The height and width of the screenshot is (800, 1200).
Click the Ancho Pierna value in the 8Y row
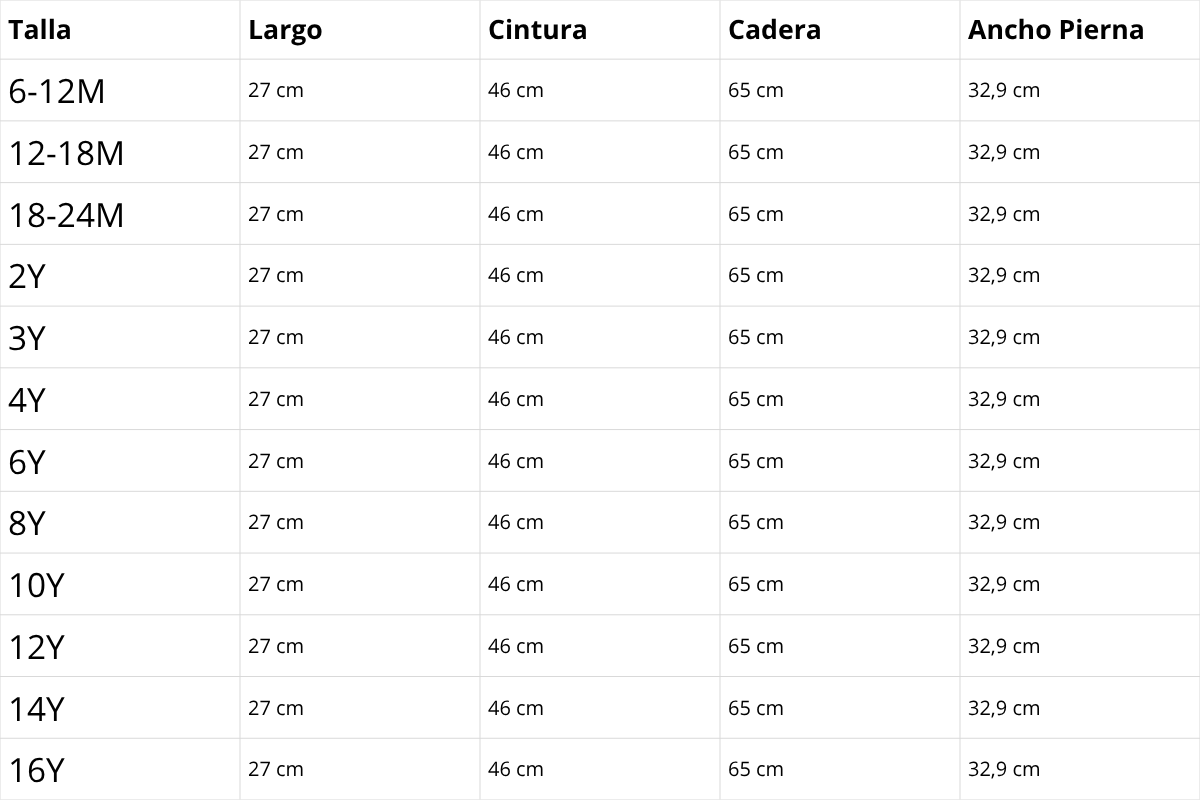(x=1003, y=522)
